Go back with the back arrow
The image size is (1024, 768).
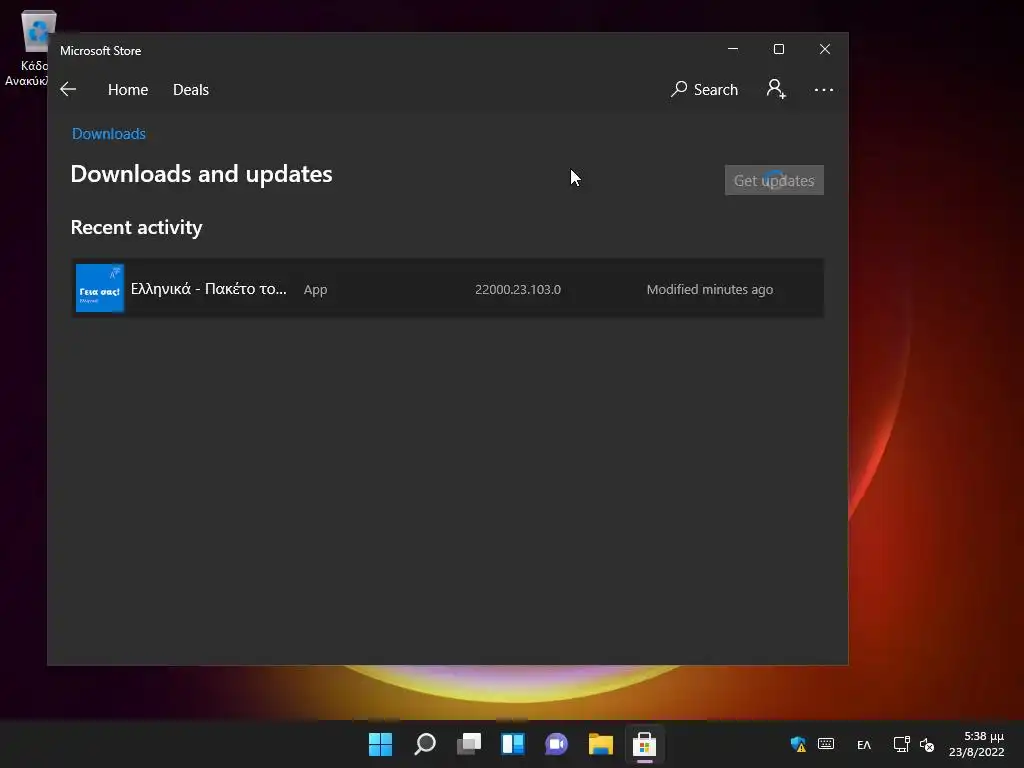point(68,89)
